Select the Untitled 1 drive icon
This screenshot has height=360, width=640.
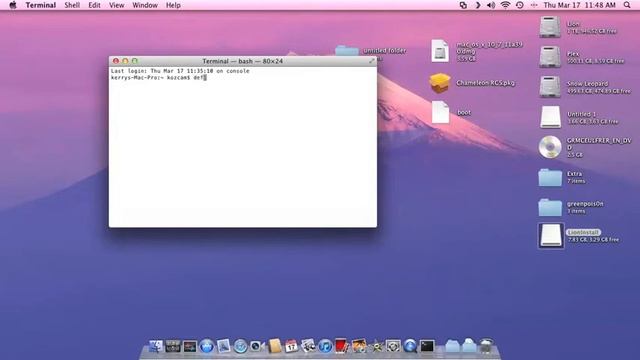pyautogui.click(x=550, y=117)
